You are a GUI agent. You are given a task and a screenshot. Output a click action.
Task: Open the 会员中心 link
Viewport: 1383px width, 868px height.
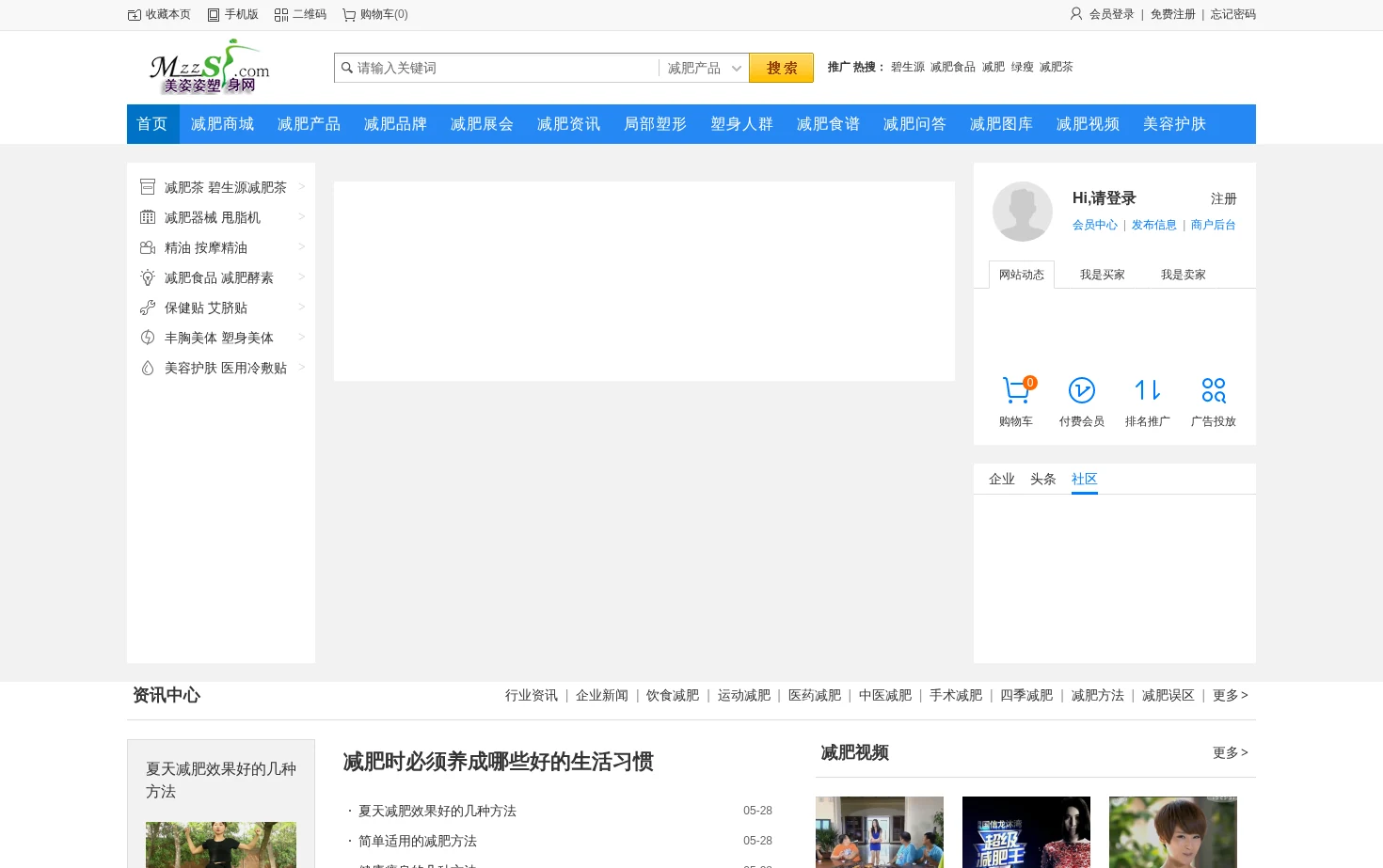click(1095, 225)
